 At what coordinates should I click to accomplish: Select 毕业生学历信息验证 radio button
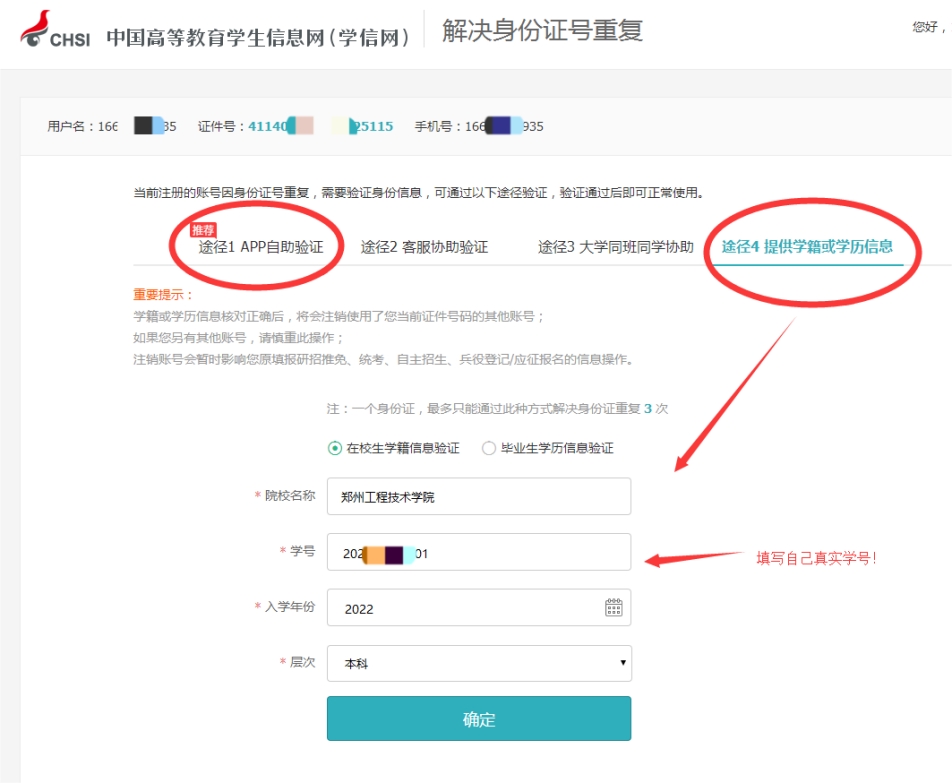(x=489, y=448)
